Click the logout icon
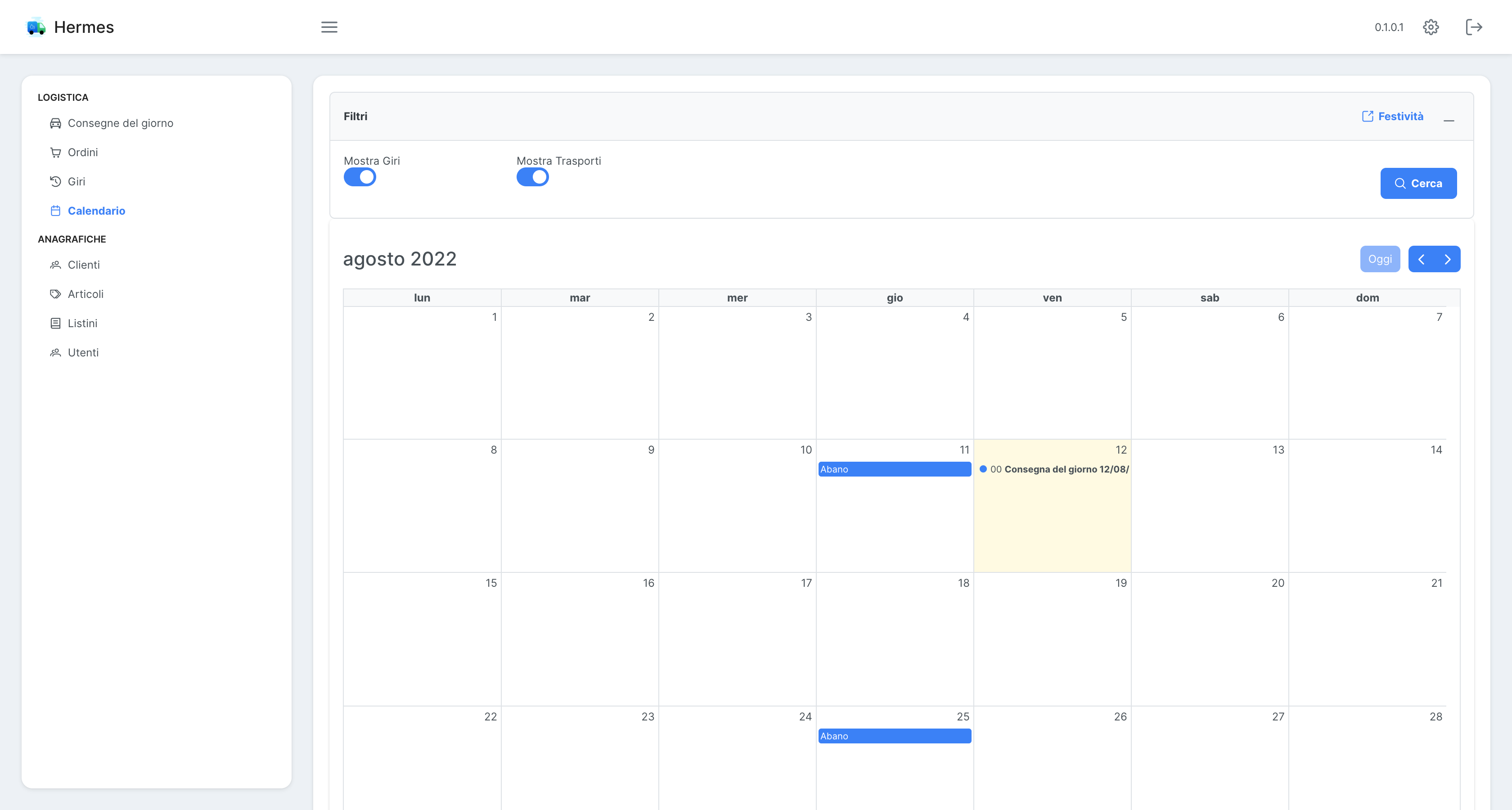 tap(1474, 27)
